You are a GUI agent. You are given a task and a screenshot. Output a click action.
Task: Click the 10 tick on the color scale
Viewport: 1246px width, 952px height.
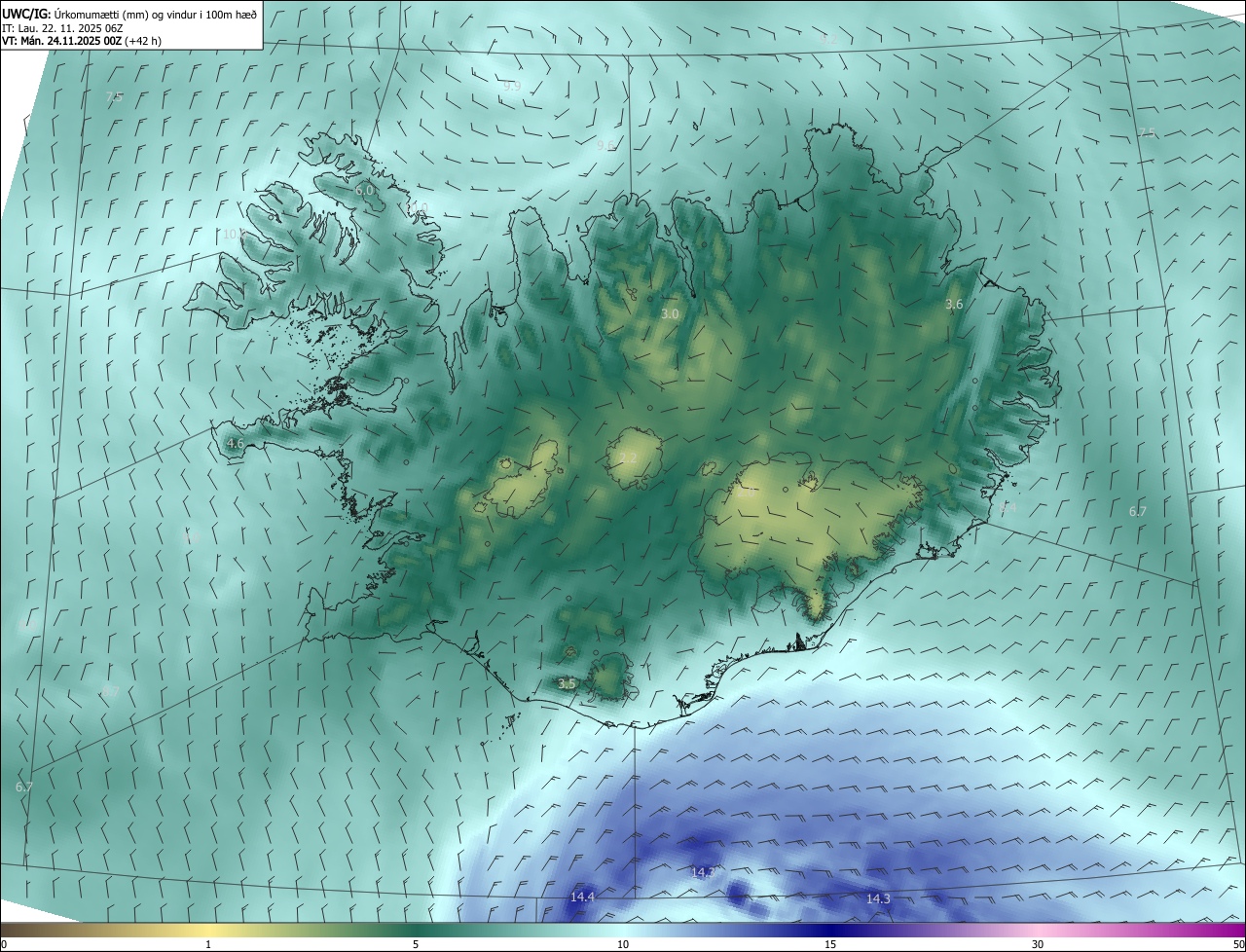click(623, 944)
